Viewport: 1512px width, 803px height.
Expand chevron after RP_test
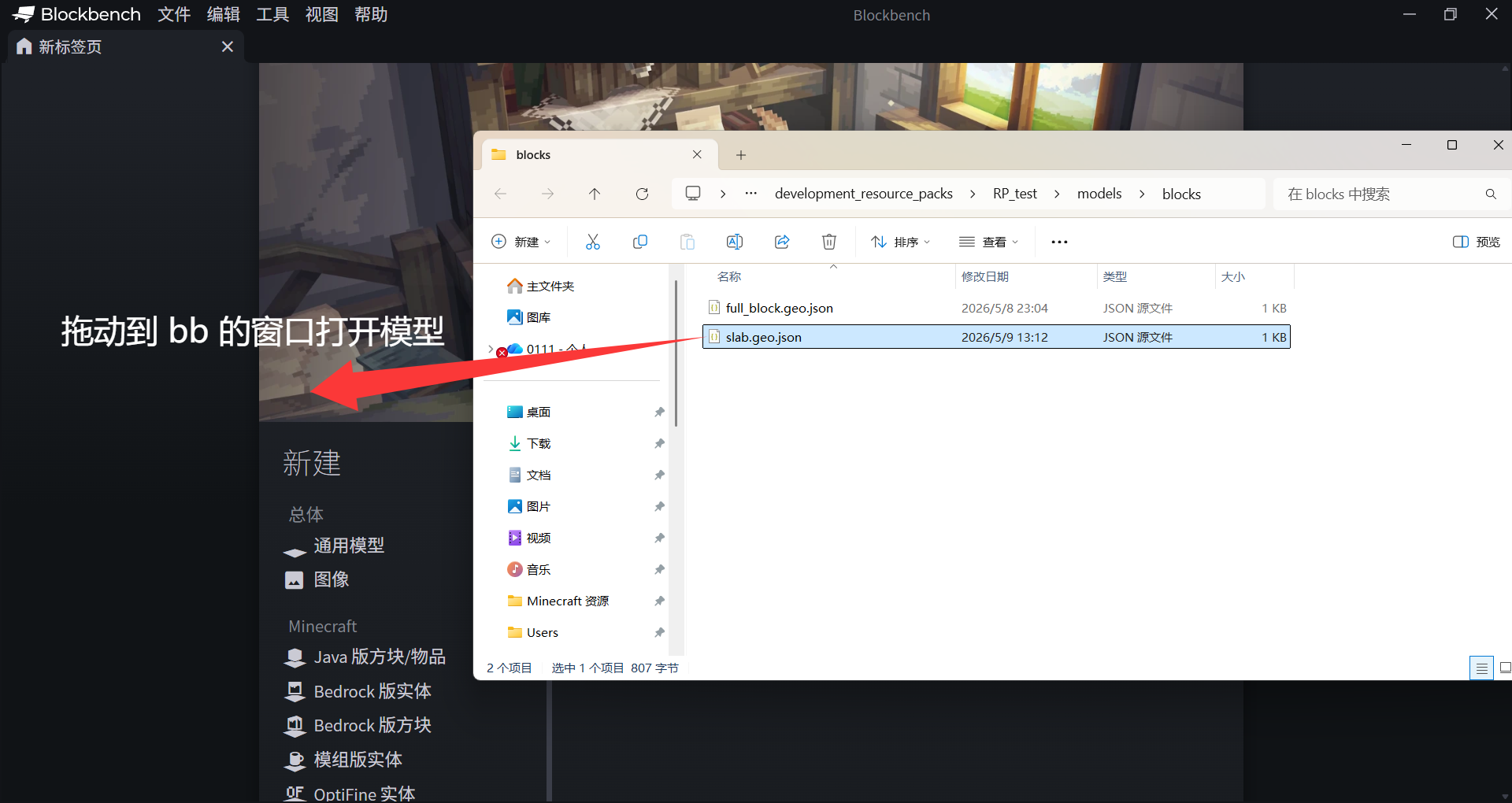[1057, 194]
